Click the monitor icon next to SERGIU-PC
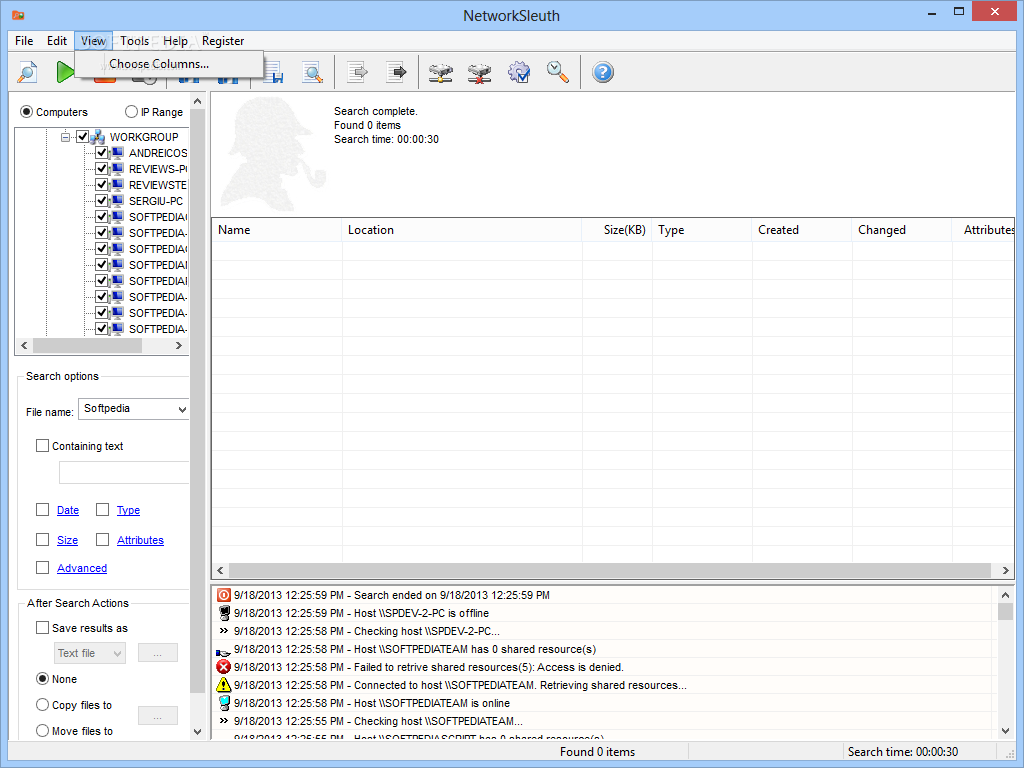The width and height of the screenshot is (1024, 768). (118, 200)
